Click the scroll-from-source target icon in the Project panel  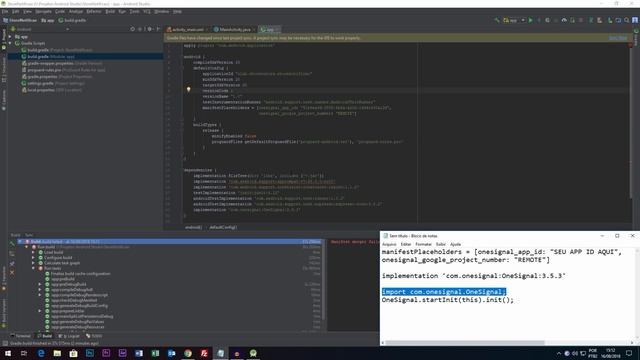click(x=133, y=29)
